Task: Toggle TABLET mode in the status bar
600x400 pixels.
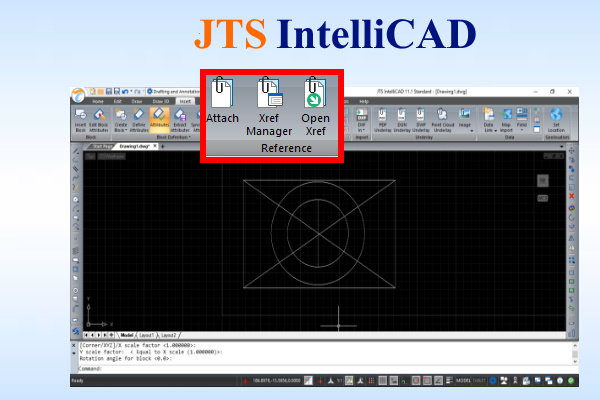Action: coord(479,380)
